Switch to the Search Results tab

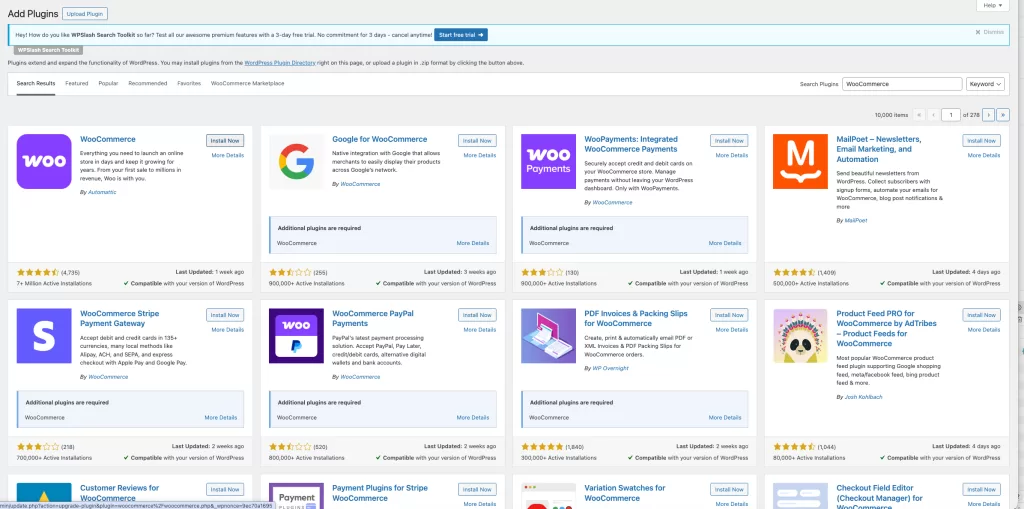[36, 84]
